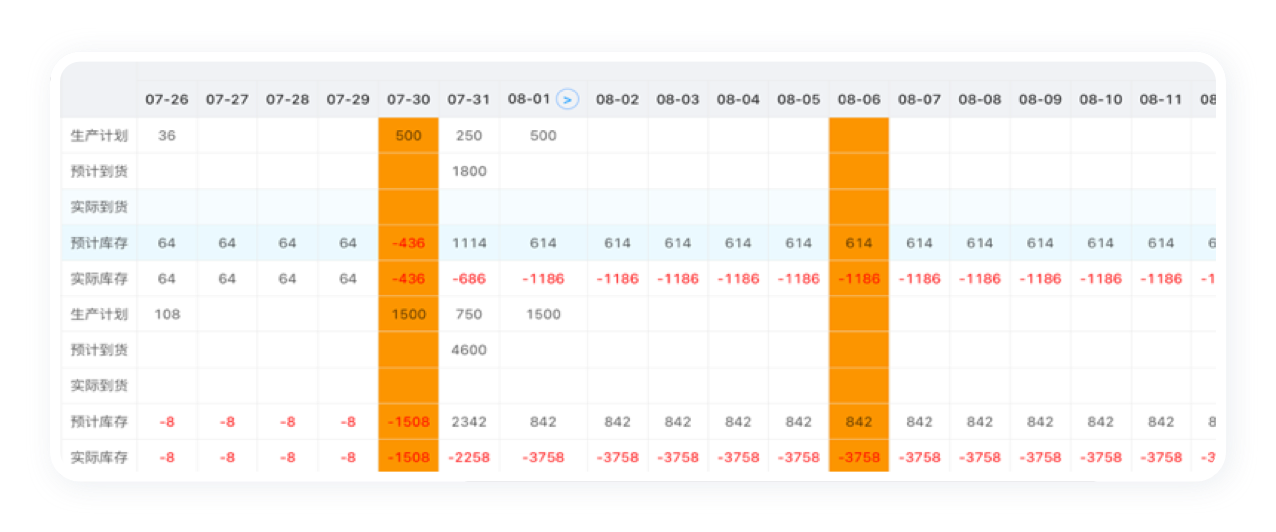Click the orange -1186 cell under 08-06
Image resolution: width=1276 pixels, height=532 pixels.
pyautogui.click(x=859, y=279)
